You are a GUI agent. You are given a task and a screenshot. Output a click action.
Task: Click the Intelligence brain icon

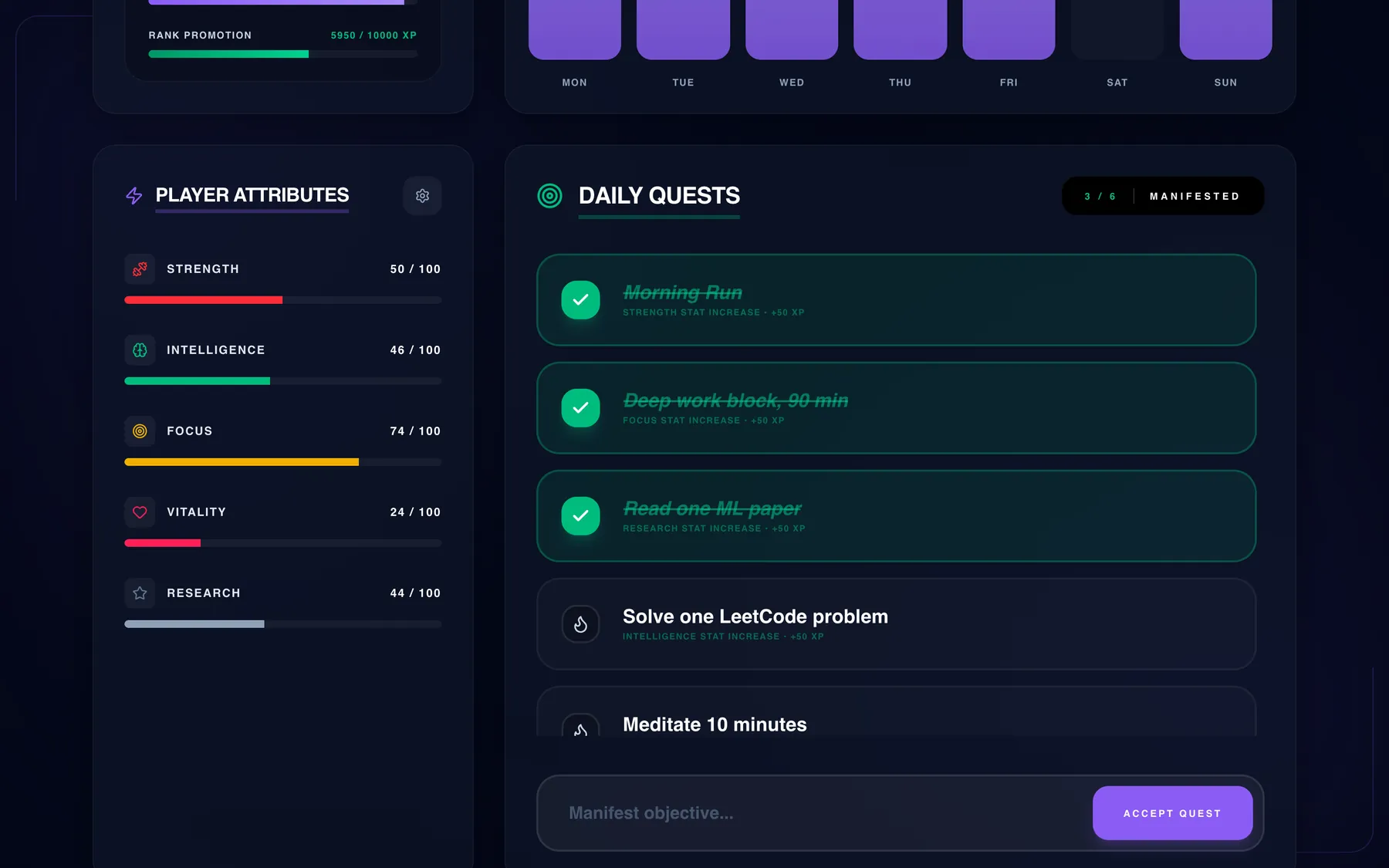(x=140, y=350)
